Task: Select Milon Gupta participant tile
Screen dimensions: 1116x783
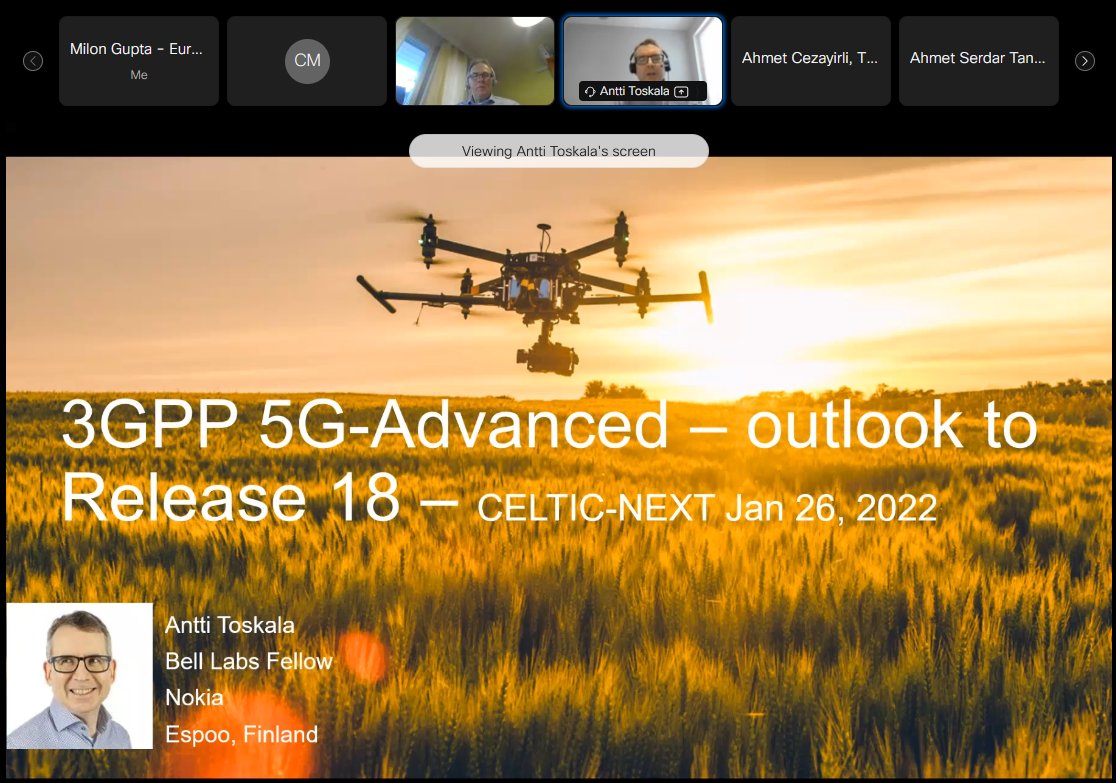Action: tap(139, 61)
